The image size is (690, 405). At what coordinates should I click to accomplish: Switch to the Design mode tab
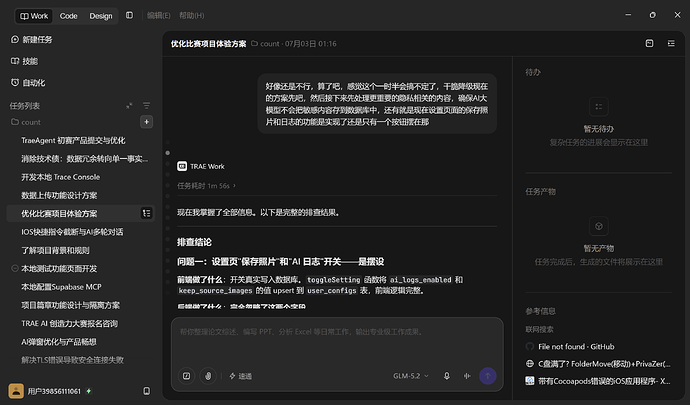click(101, 16)
